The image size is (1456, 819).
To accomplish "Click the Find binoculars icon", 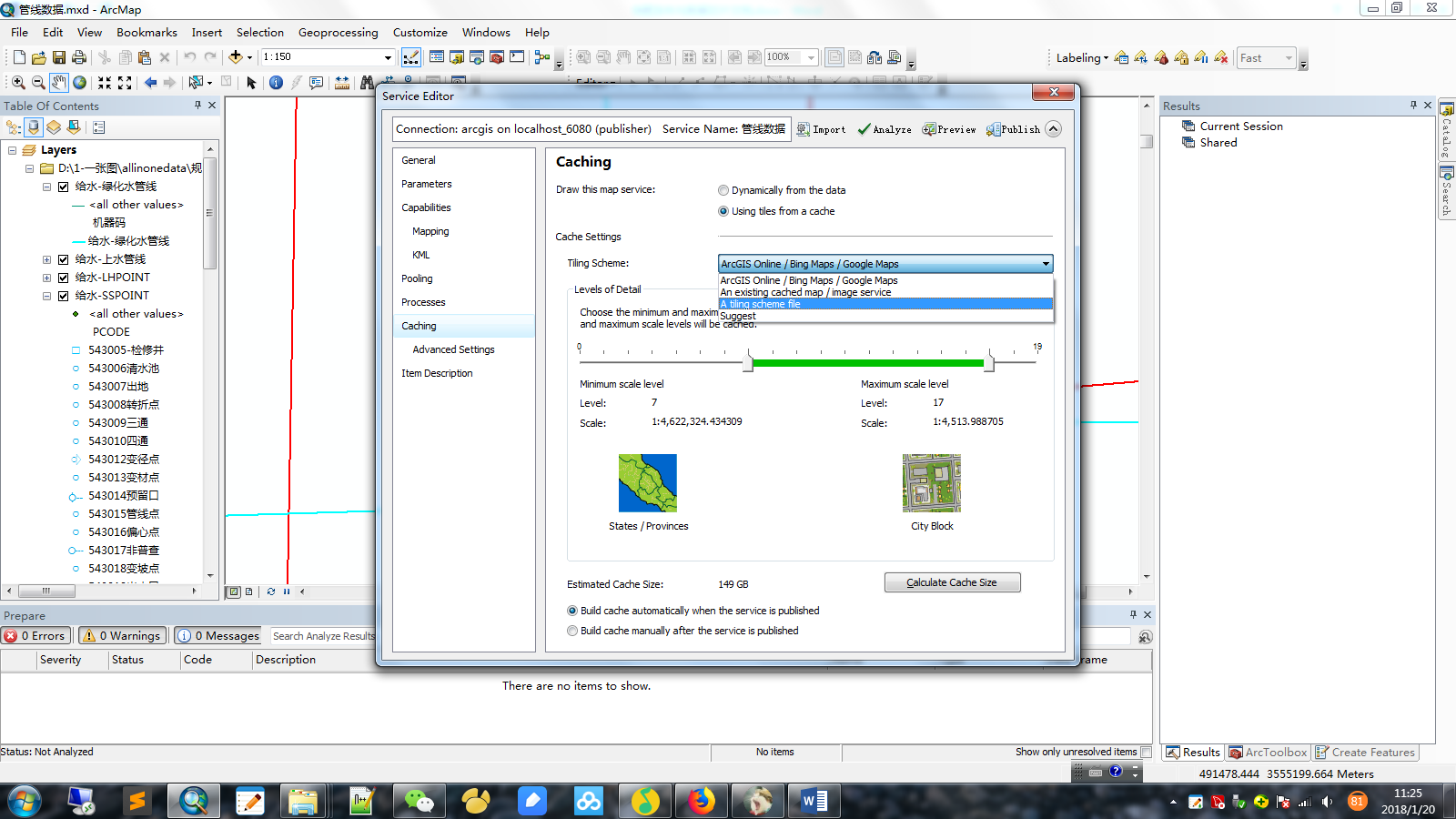I will coord(366,83).
